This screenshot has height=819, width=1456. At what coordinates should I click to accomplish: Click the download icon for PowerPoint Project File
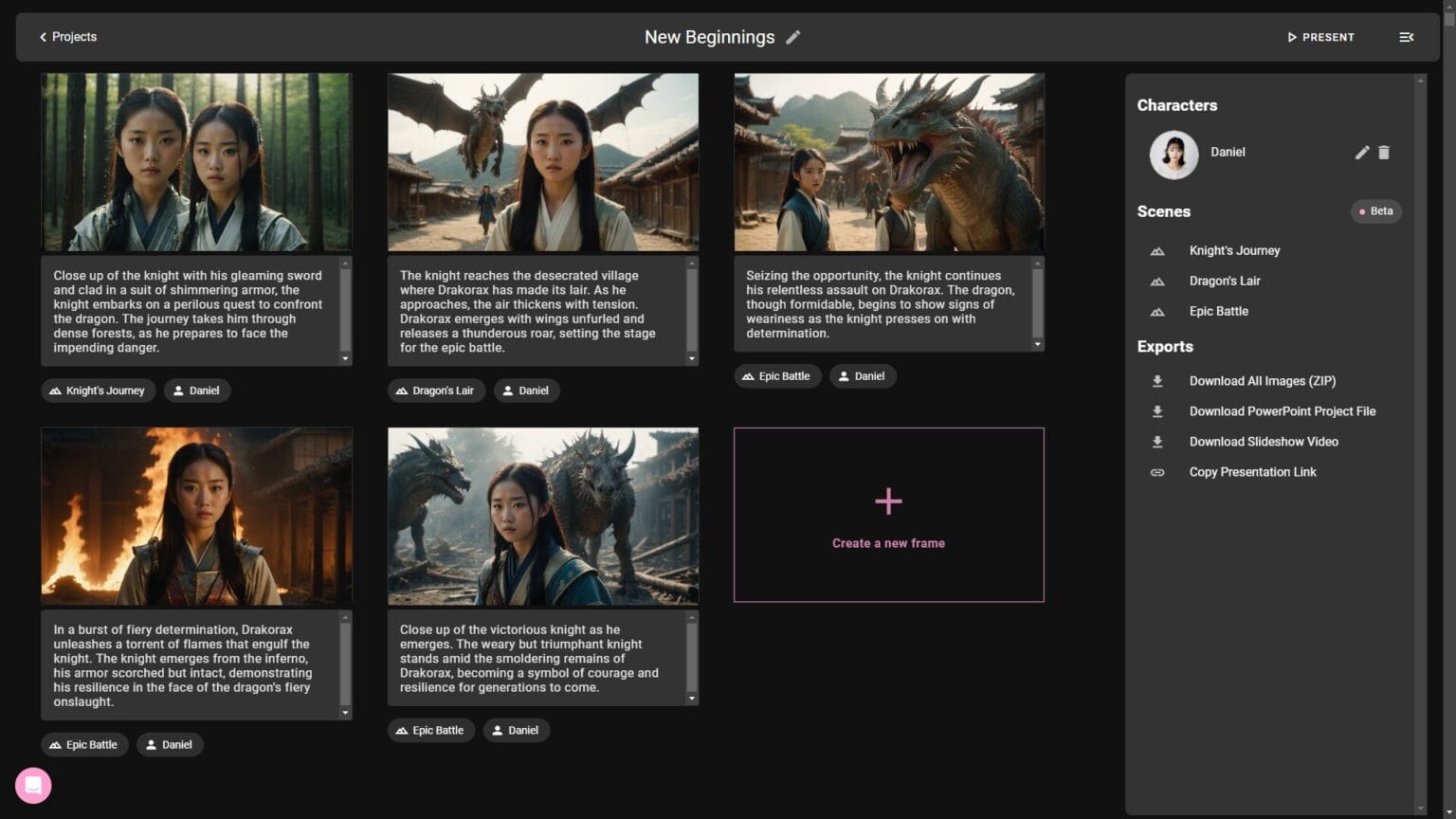pos(1157,411)
